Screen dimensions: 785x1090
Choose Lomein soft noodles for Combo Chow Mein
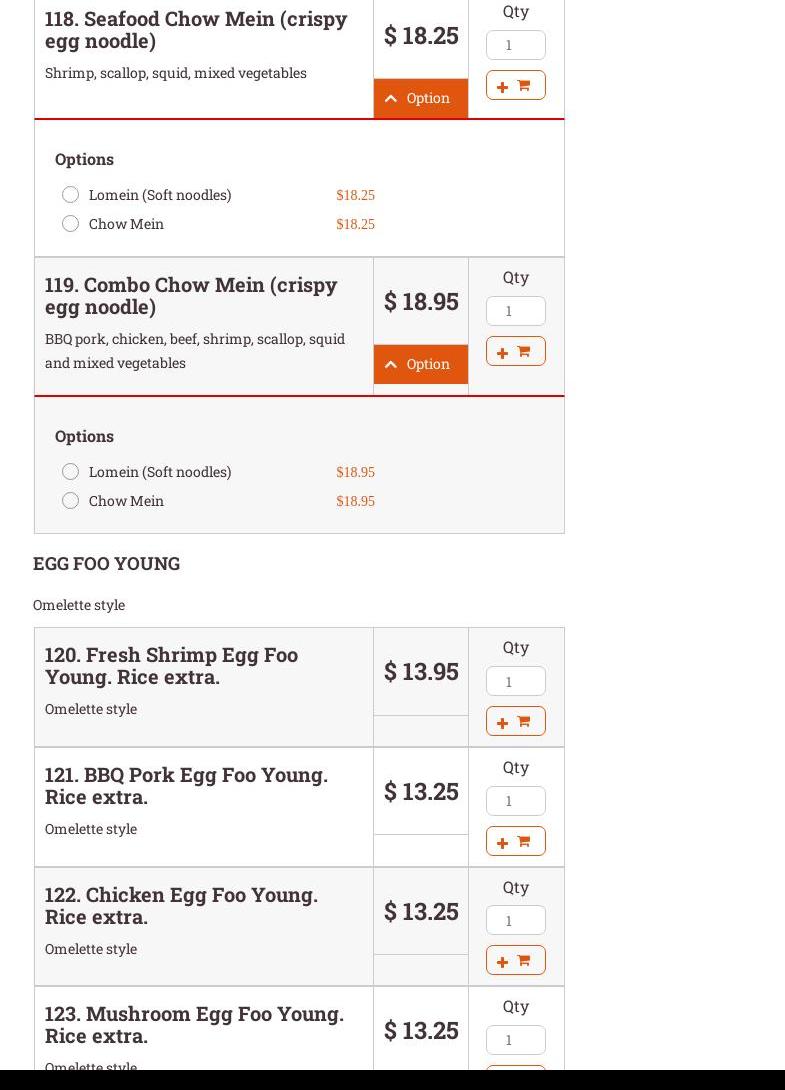pyautogui.click(x=71, y=472)
